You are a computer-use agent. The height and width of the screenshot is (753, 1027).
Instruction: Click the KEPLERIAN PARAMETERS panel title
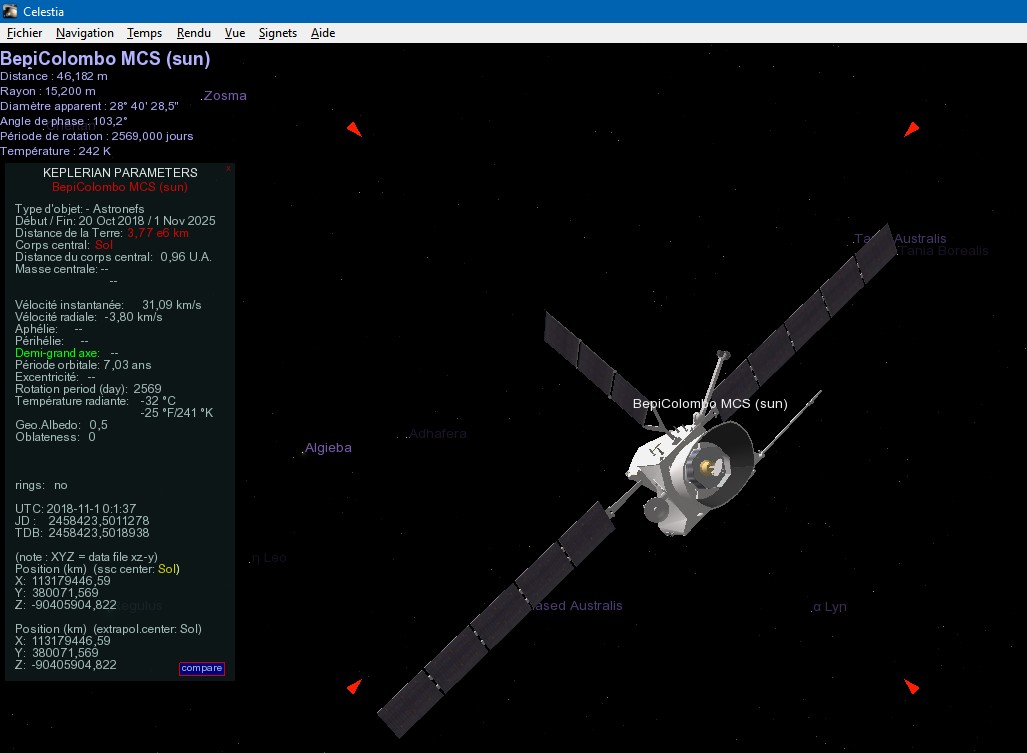(x=120, y=172)
